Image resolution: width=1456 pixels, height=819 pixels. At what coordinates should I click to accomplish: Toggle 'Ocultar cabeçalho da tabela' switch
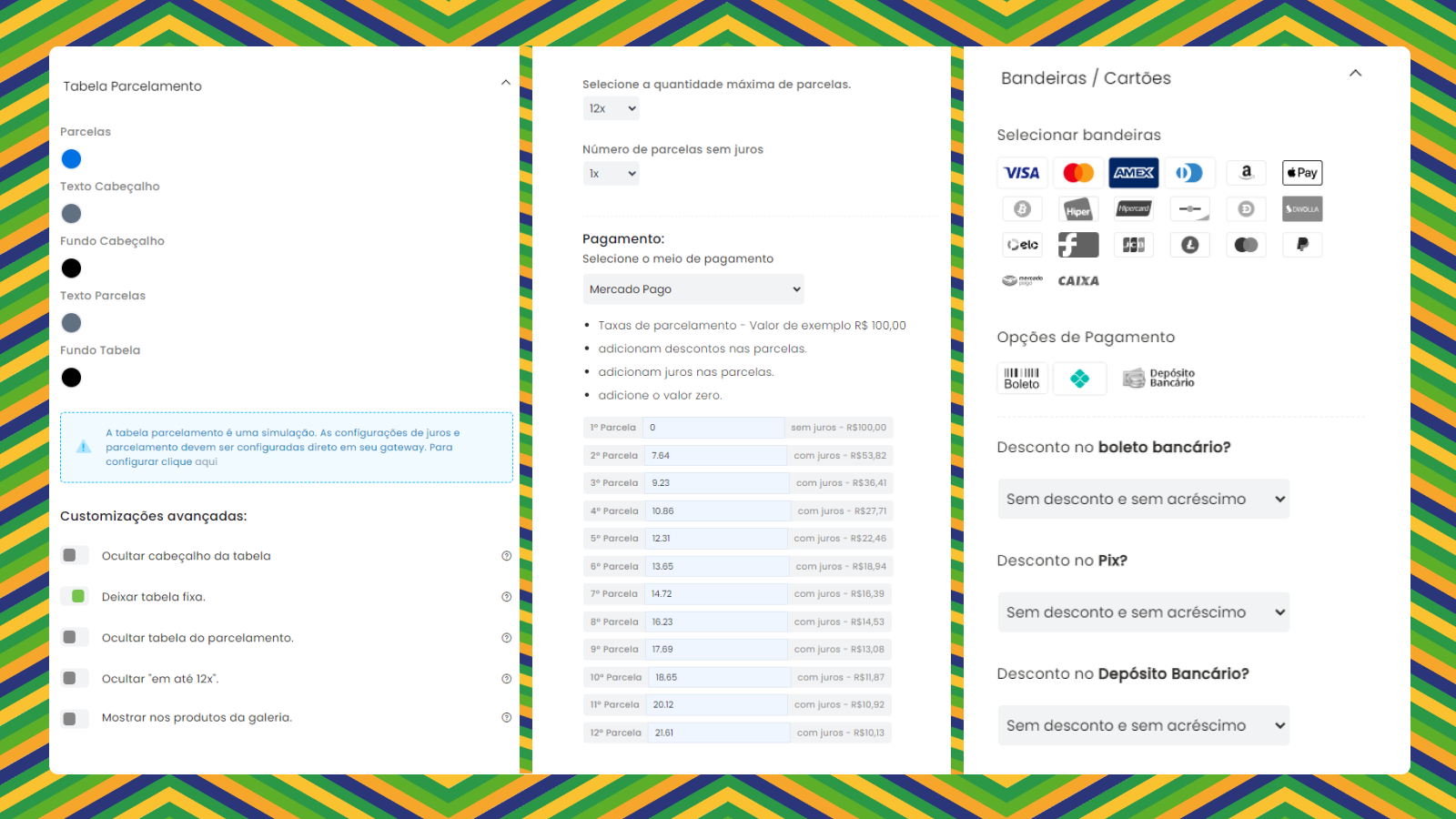(x=75, y=555)
